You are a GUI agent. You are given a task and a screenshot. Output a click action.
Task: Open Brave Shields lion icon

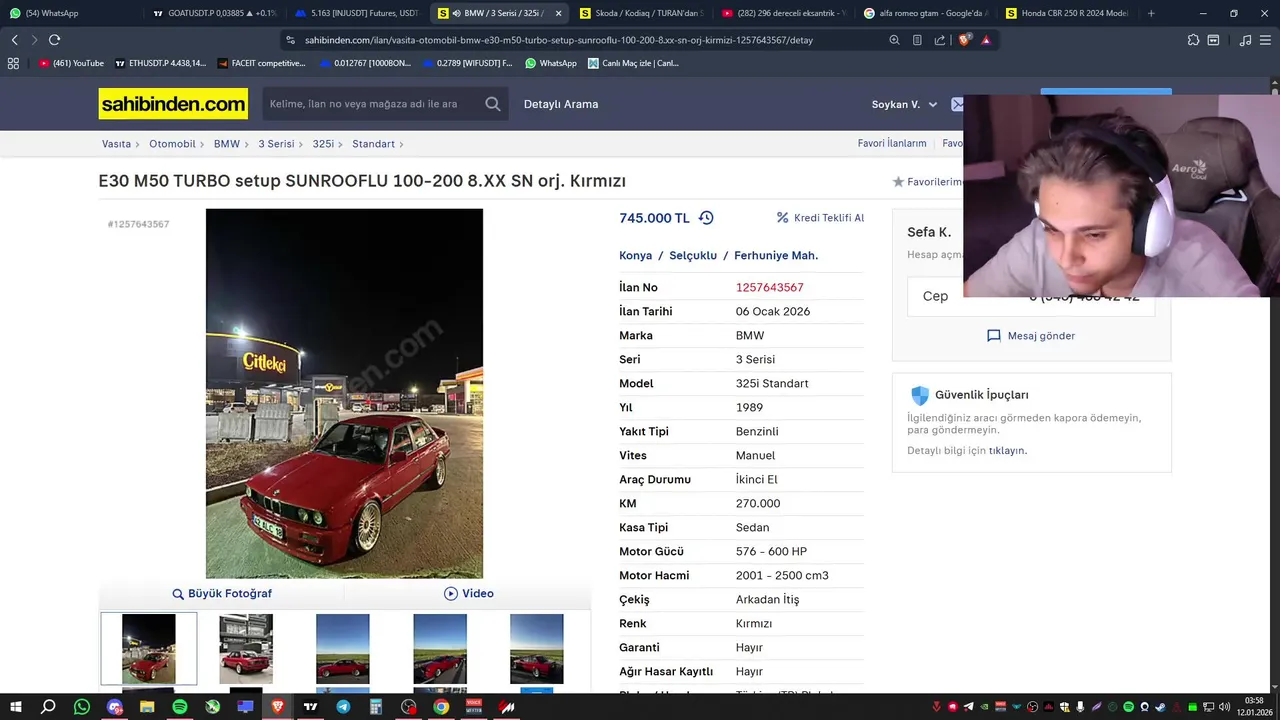tap(964, 40)
